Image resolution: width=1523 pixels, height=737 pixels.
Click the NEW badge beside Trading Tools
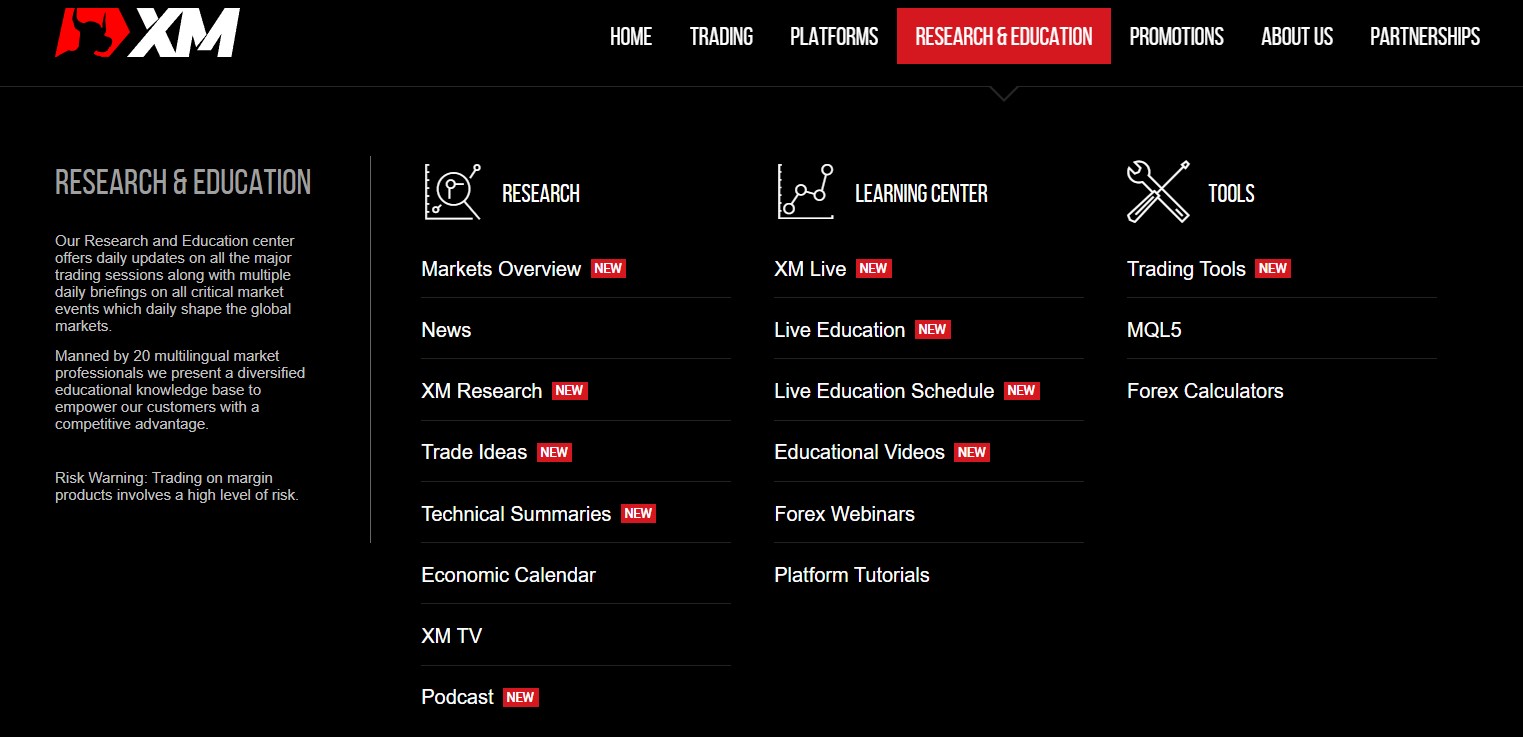tap(1272, 268)
